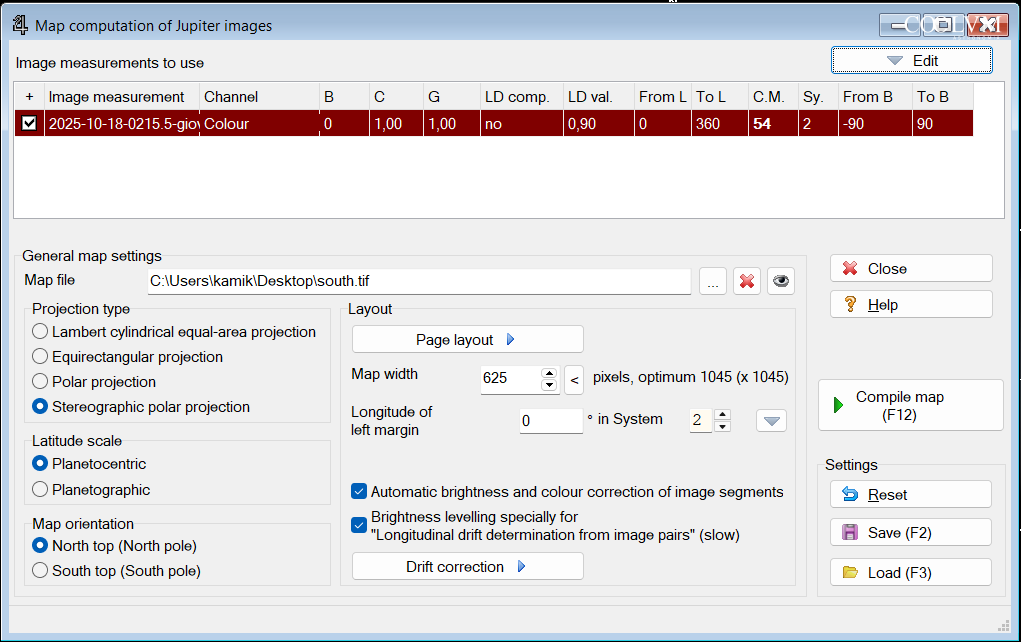Click the Reset settings button
1021x642 pixels.
click(x=910, y=495)
